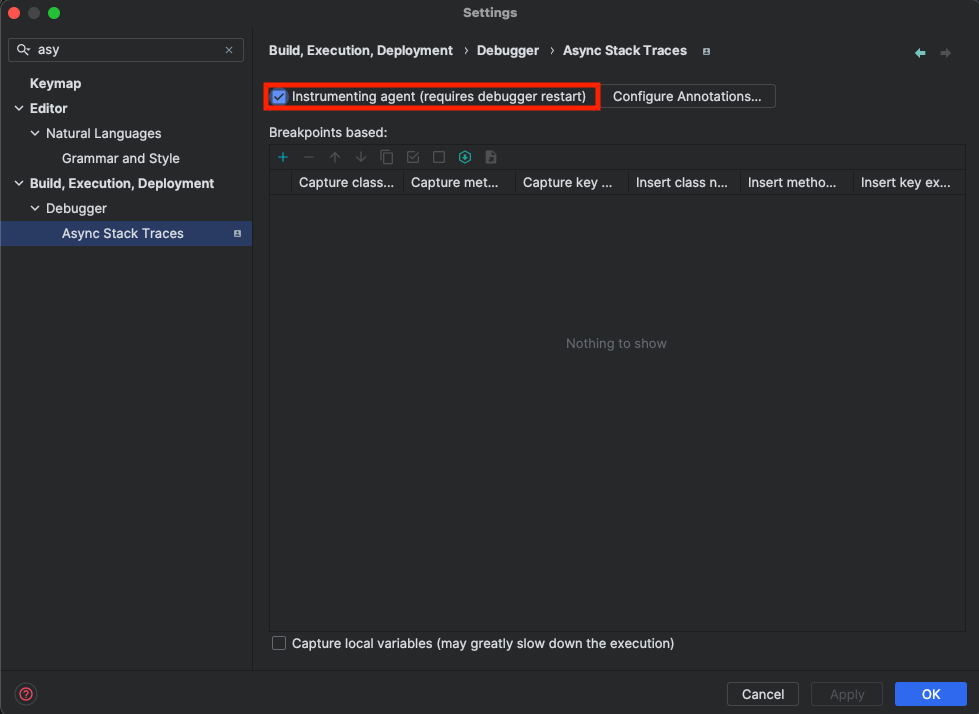The width and height of the screenshot is (979, 714).
Task: Select Keymap in settings tree
Action: pos(56,84)
